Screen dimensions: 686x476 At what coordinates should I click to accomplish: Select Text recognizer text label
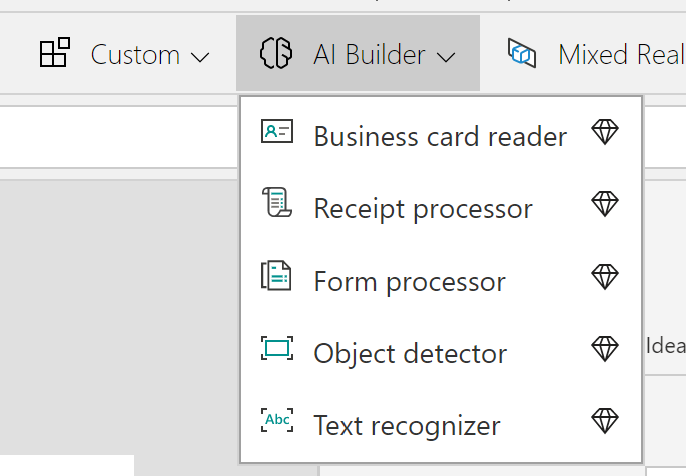pyautogui.click(x=406, y=425)
